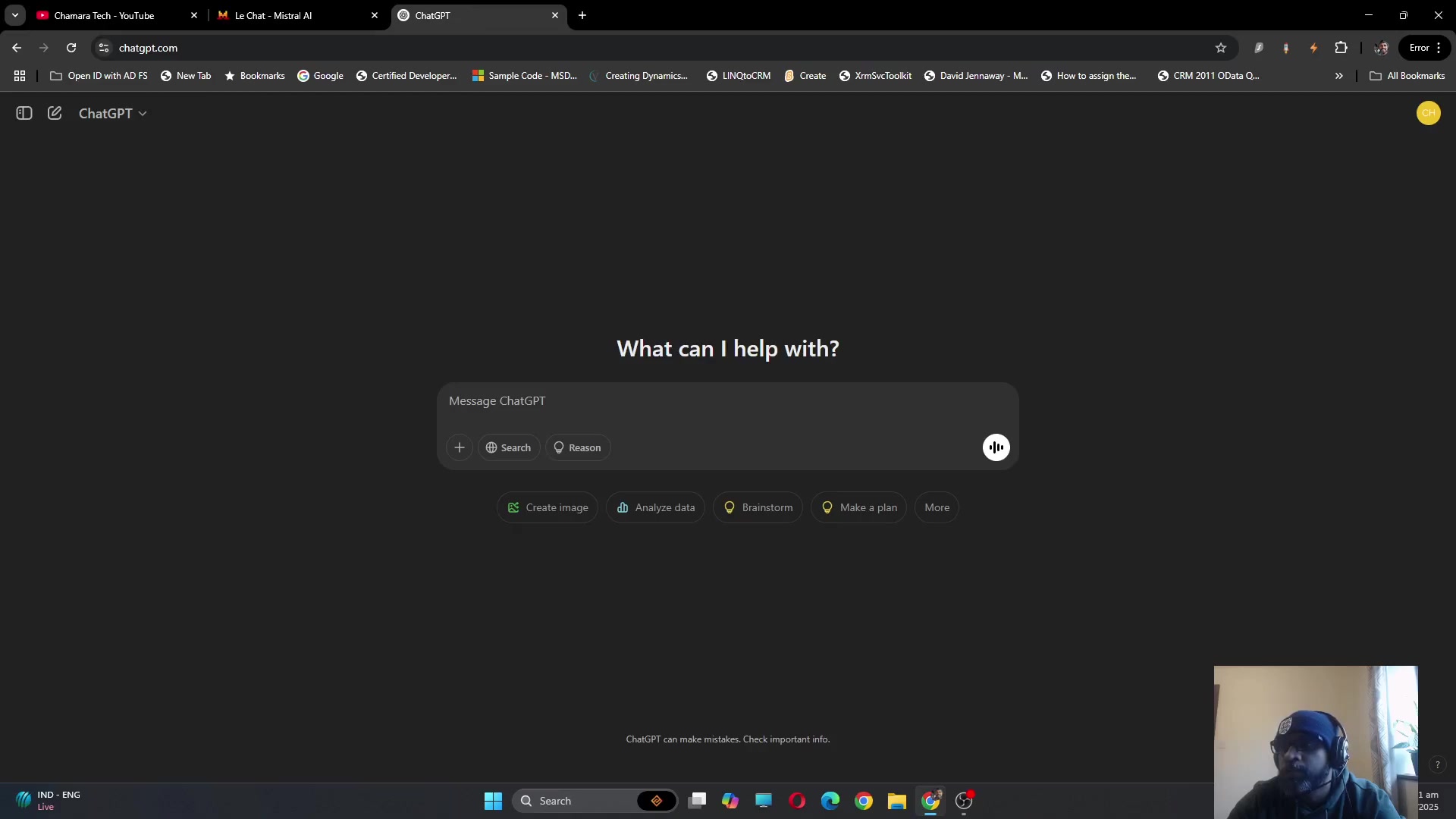This screenshot has height=819, width=1456.
Task: Go back to previous page
Action: pos(17,48)
